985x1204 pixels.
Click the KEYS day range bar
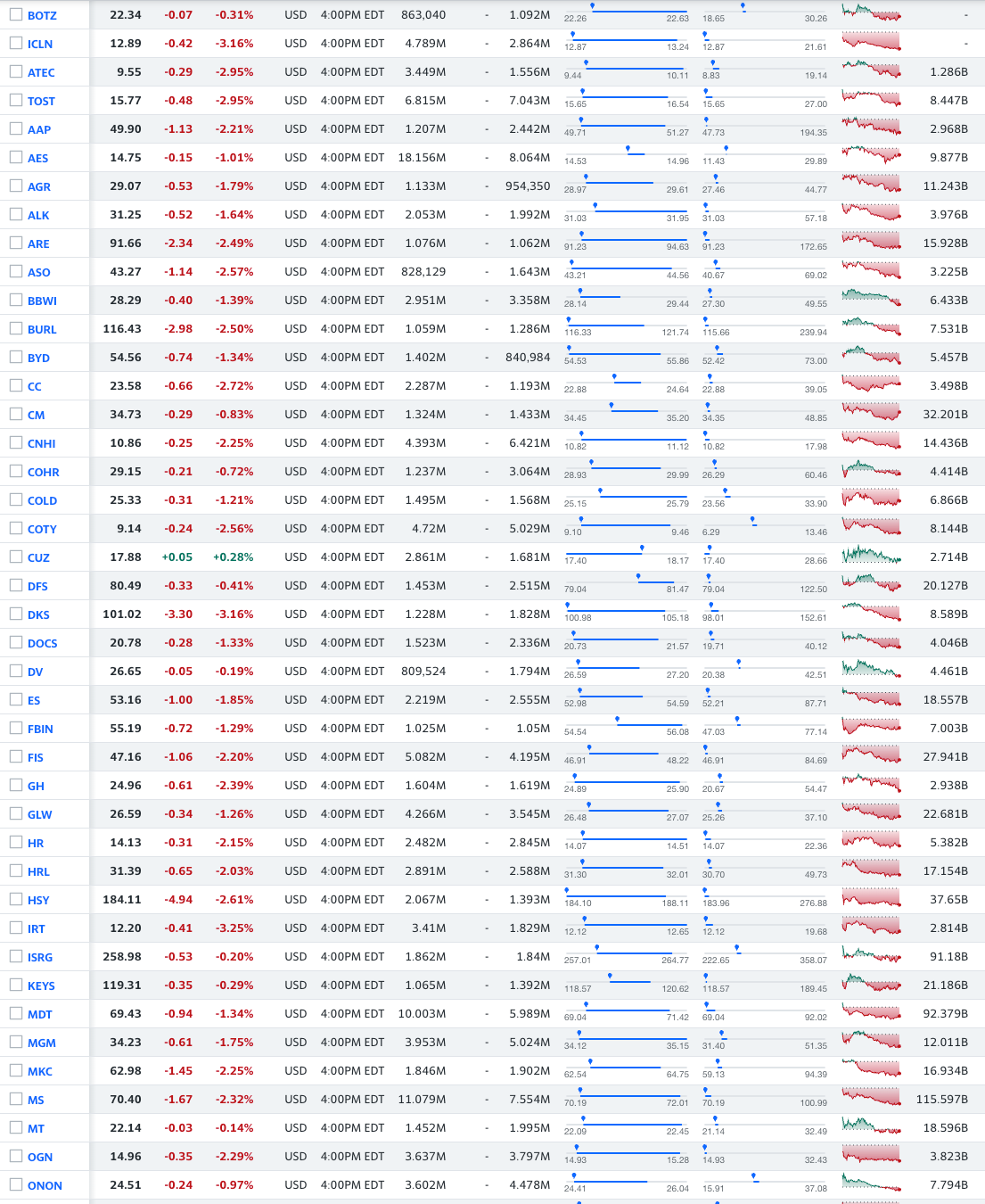(627, 983)
